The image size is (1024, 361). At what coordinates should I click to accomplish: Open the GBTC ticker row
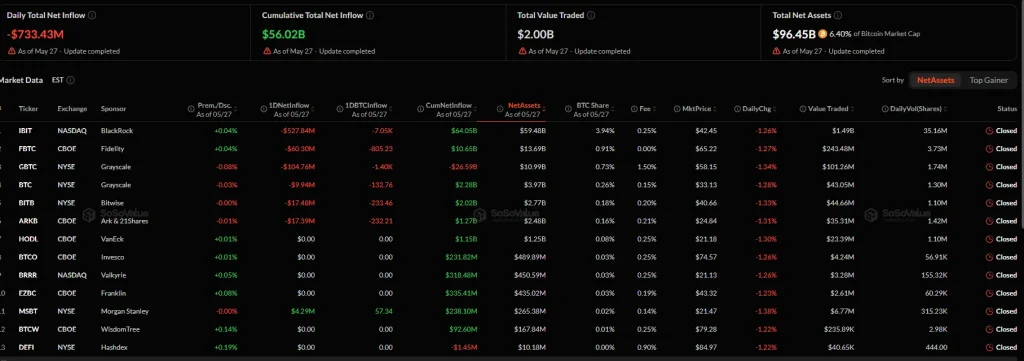[27, 166]
